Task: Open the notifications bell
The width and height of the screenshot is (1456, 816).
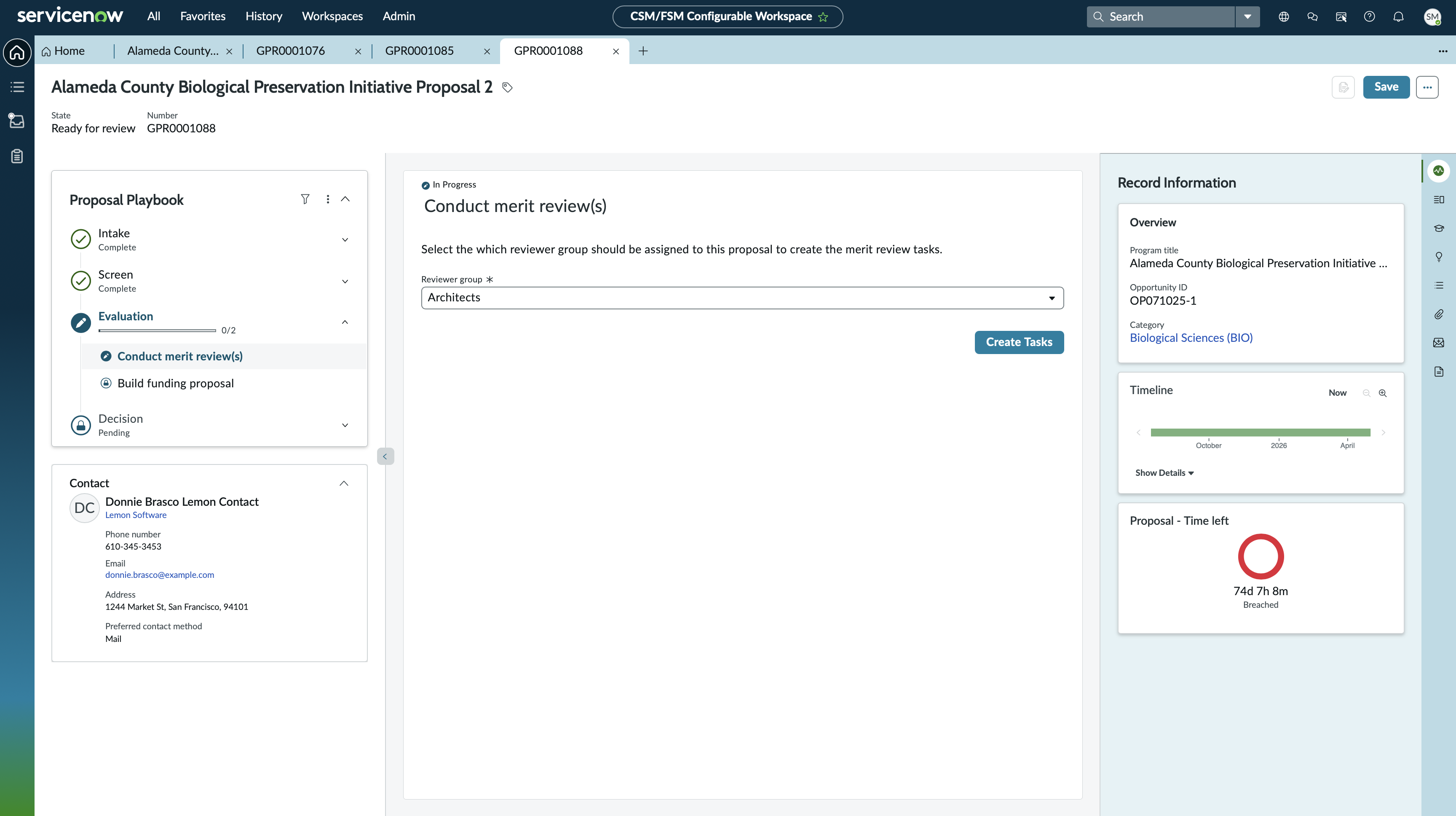Action: 1398,16
